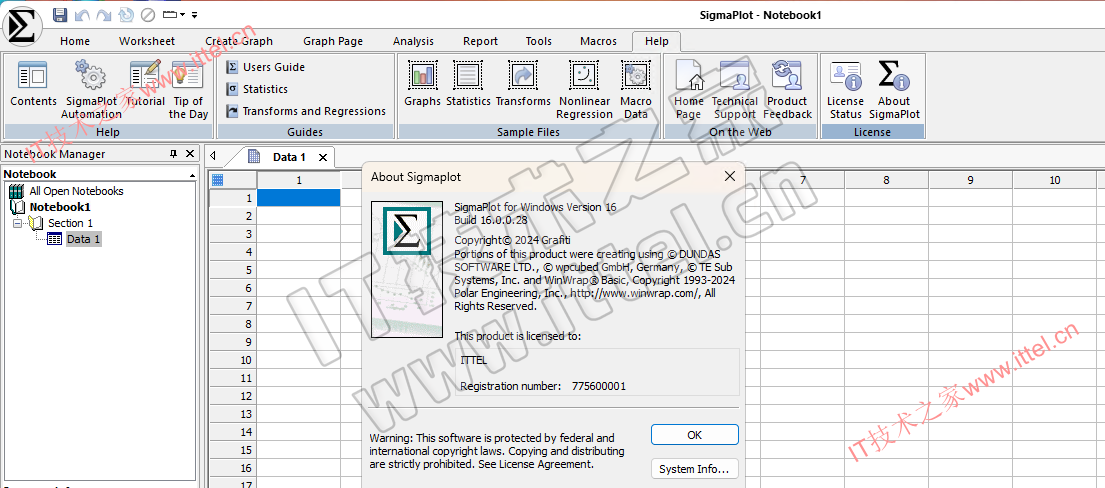
Task: Open Transforms and Regressions guide
Action: 306,111
